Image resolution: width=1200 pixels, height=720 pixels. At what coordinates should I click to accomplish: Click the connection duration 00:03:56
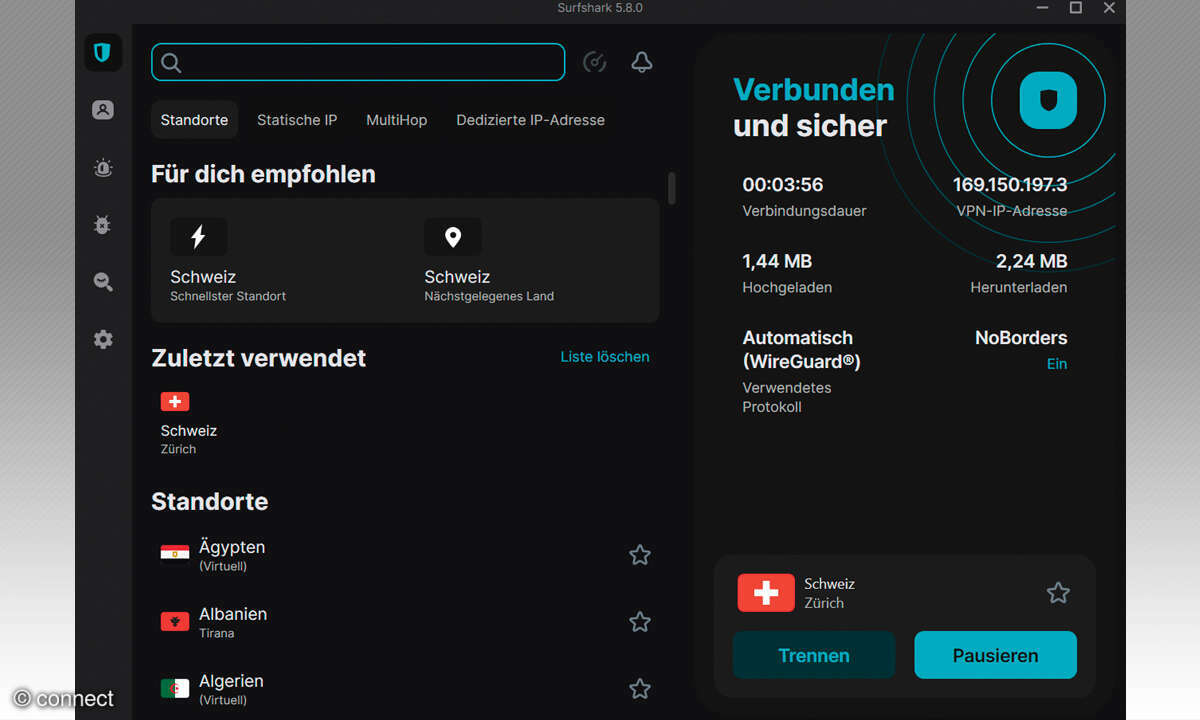pos(783,185)
